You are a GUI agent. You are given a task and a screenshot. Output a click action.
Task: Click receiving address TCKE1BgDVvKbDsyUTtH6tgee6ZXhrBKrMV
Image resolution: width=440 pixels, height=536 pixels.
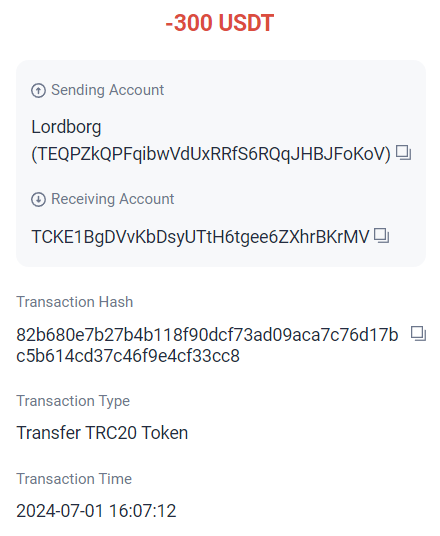200,237
